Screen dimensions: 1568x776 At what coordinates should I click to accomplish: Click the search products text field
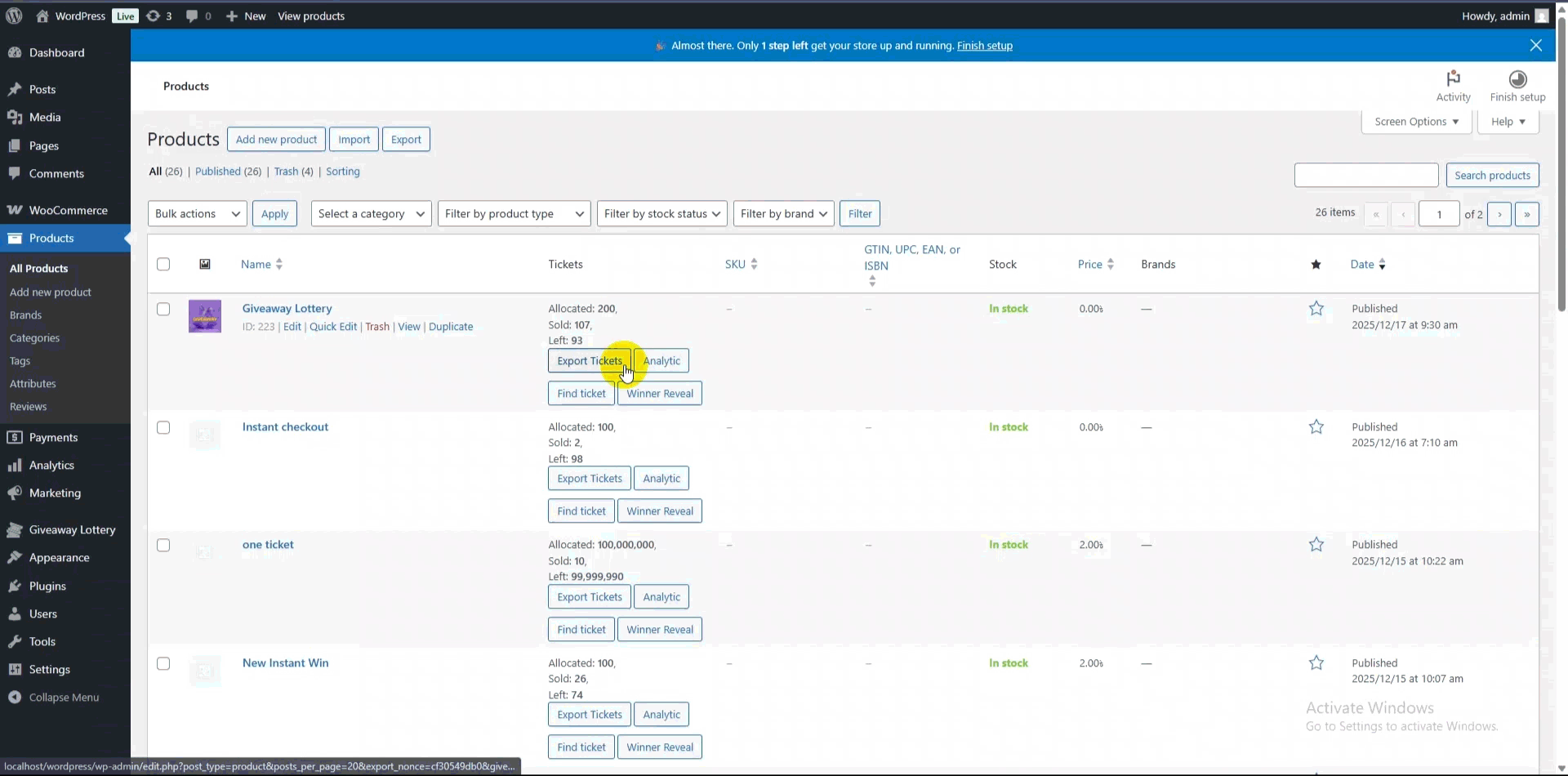click(x=1365, y=176)
